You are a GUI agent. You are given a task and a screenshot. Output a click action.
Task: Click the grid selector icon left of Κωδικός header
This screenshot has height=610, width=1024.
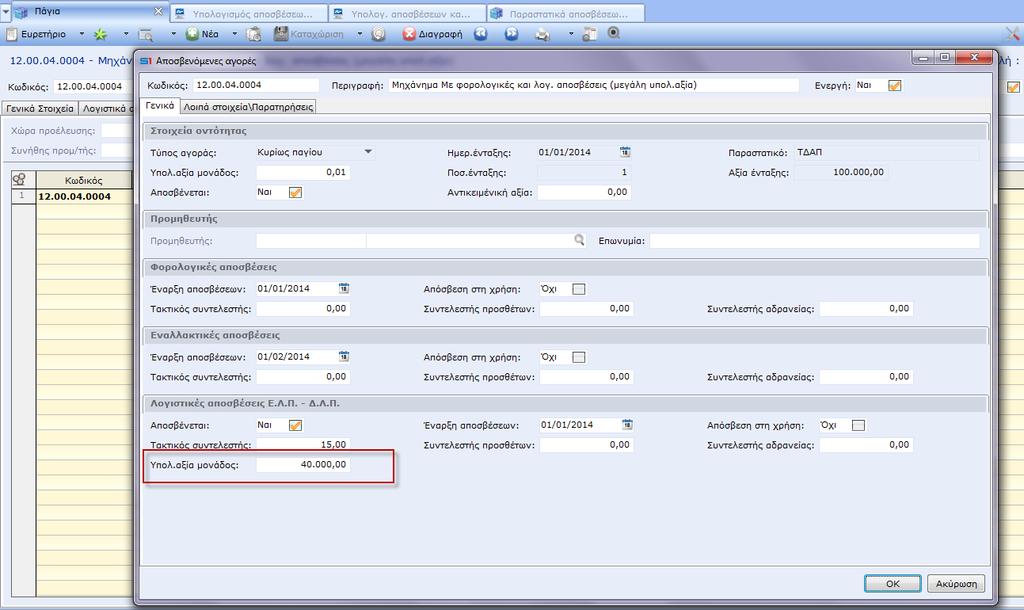pos(19,180)
